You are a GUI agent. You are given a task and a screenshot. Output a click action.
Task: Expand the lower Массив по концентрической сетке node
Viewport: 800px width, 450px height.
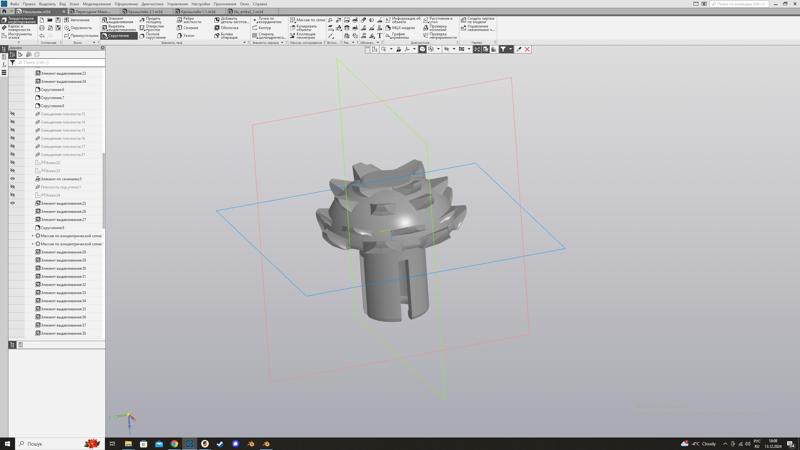33,244
